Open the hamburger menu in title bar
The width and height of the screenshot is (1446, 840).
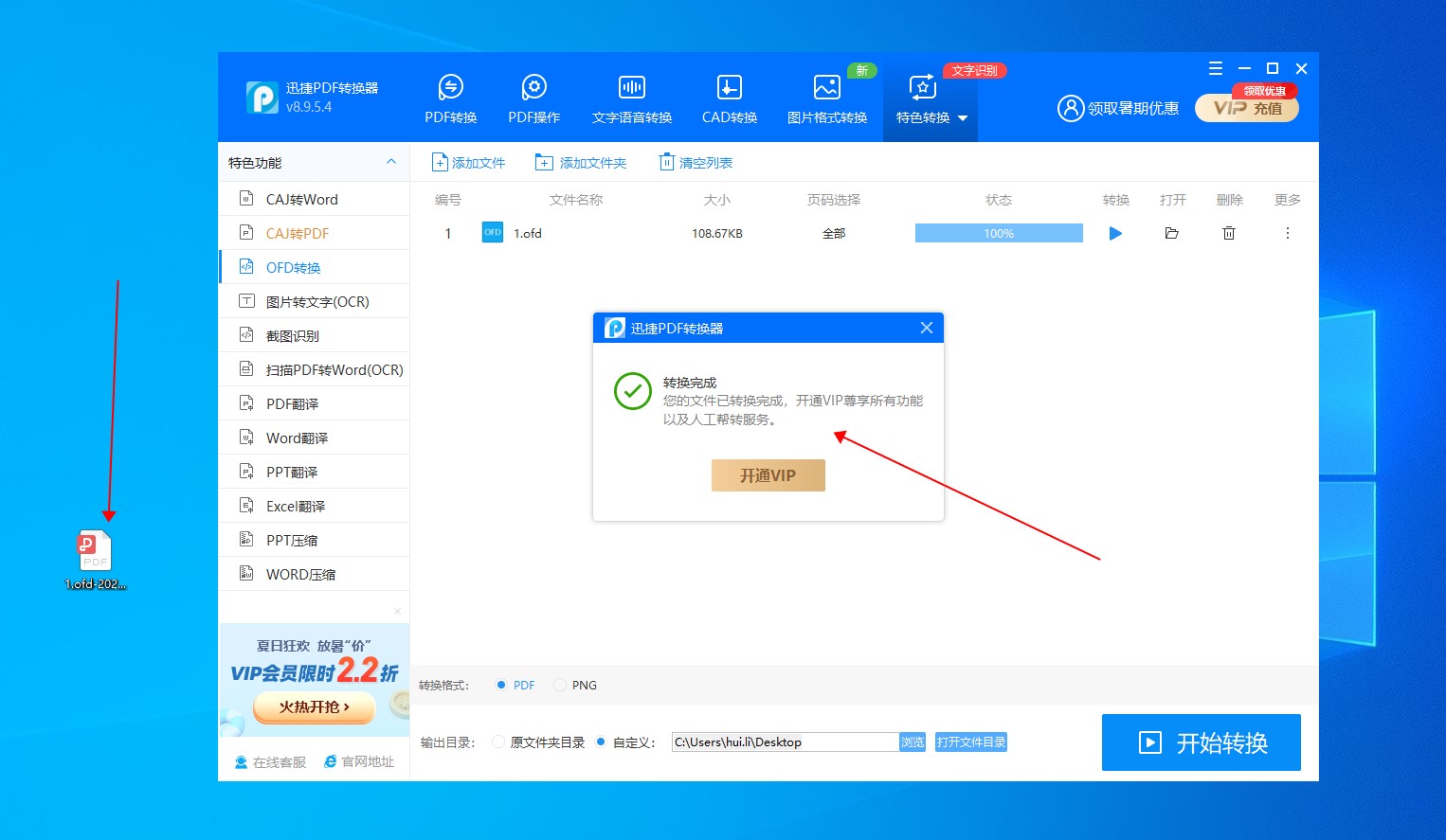[x=1216, y=68]
